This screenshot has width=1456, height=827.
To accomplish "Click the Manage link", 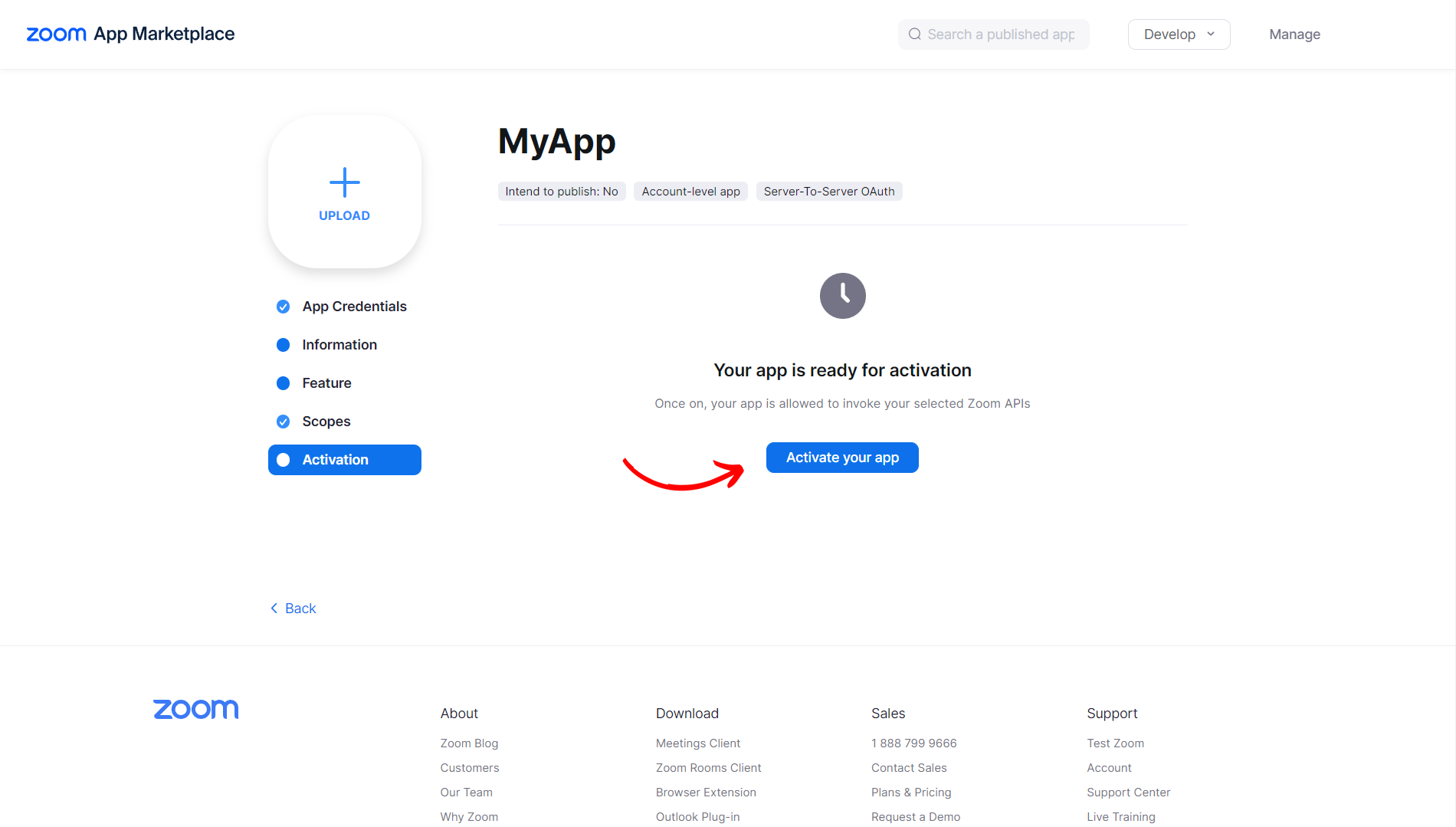I will pos(1294,34).
